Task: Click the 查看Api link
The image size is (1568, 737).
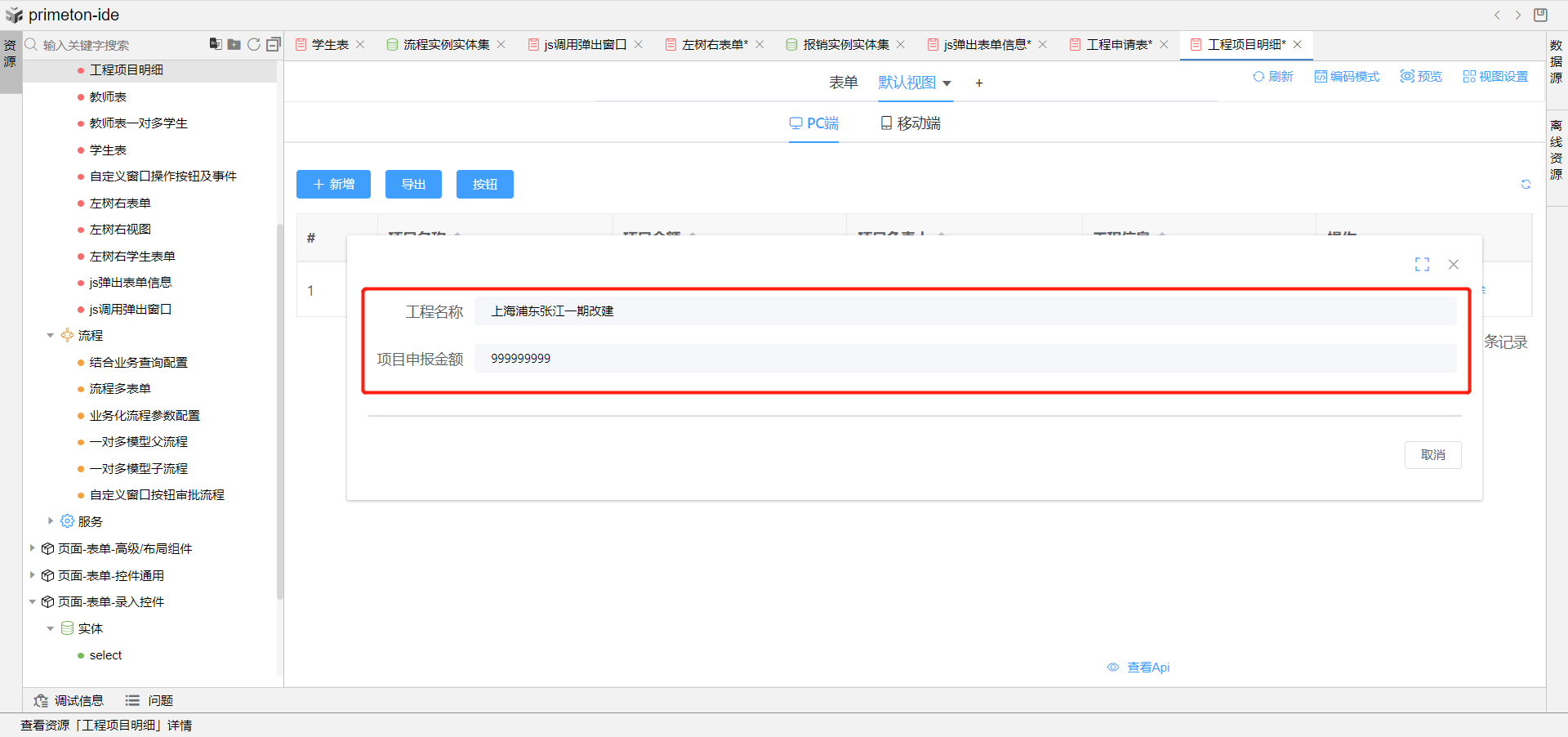Action: 1147,668
